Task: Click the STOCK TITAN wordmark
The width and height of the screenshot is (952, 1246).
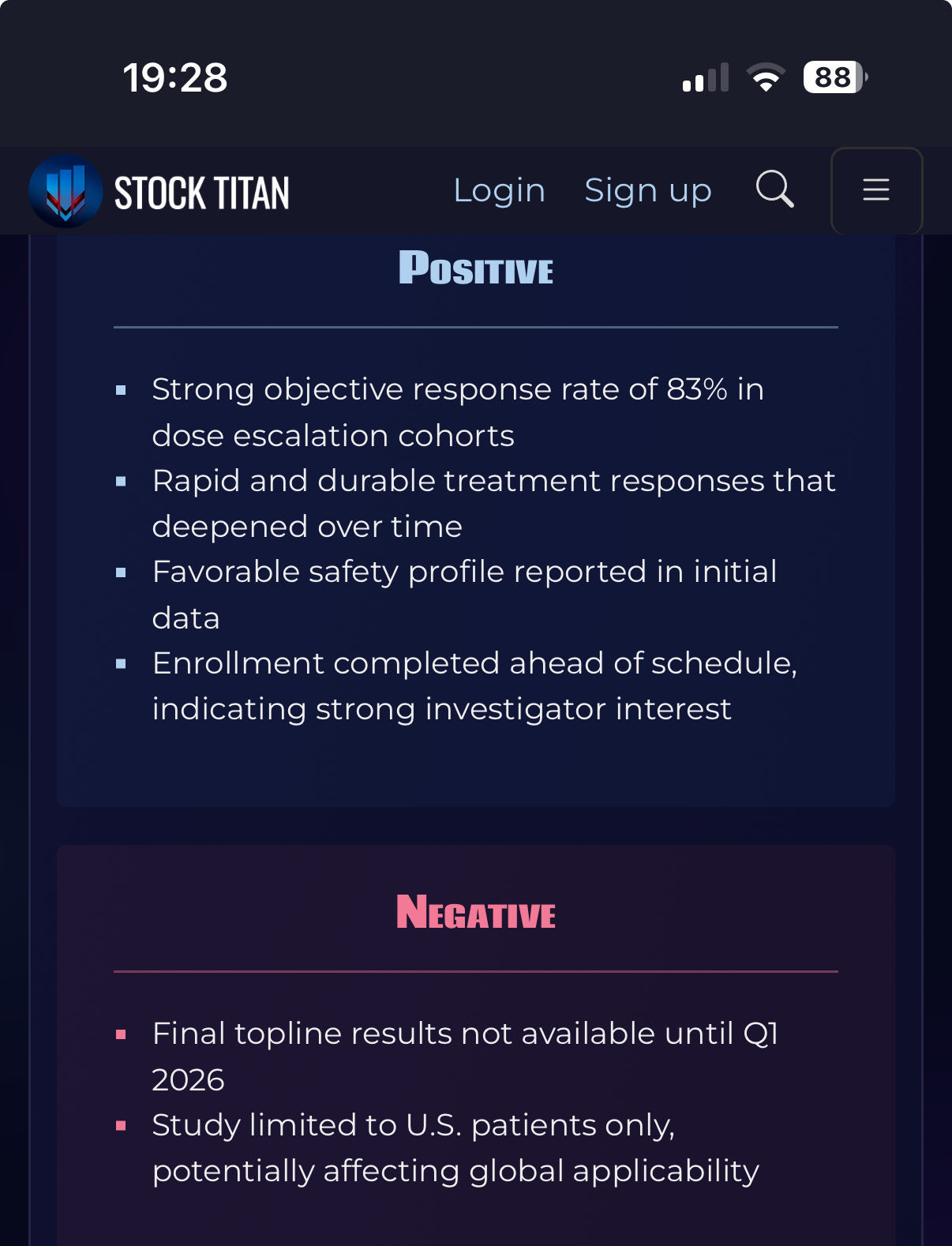Action: tap(202, 193)
